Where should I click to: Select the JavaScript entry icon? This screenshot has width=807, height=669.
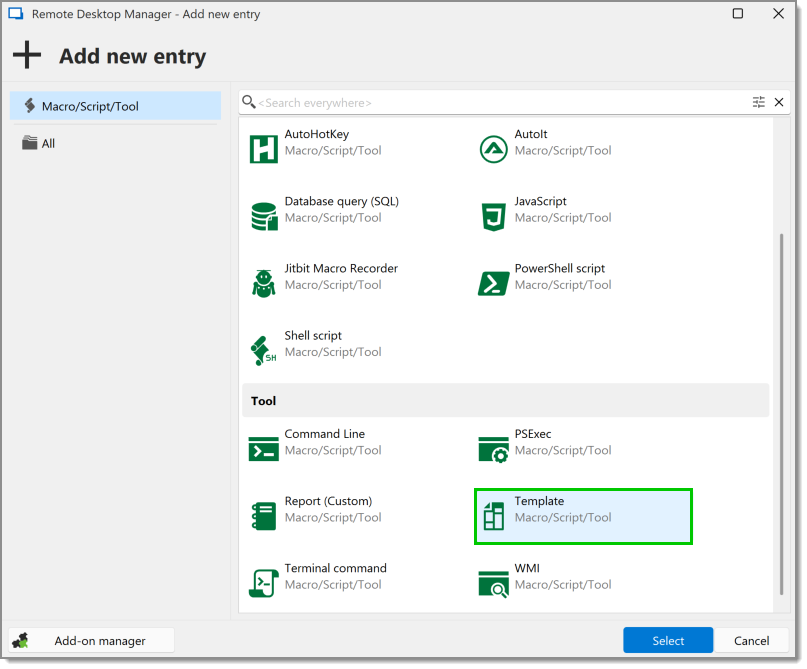493,216
